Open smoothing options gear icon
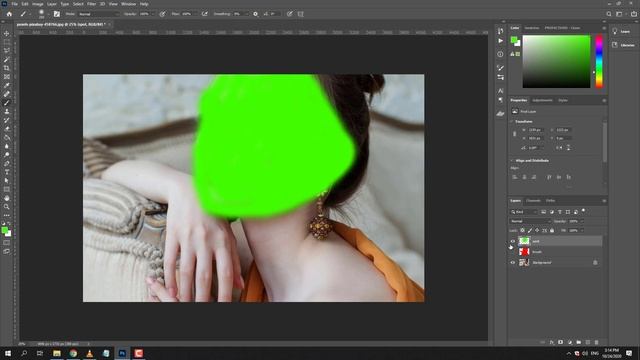The height and width of the screenshot is (360, 640). point(256,14)
